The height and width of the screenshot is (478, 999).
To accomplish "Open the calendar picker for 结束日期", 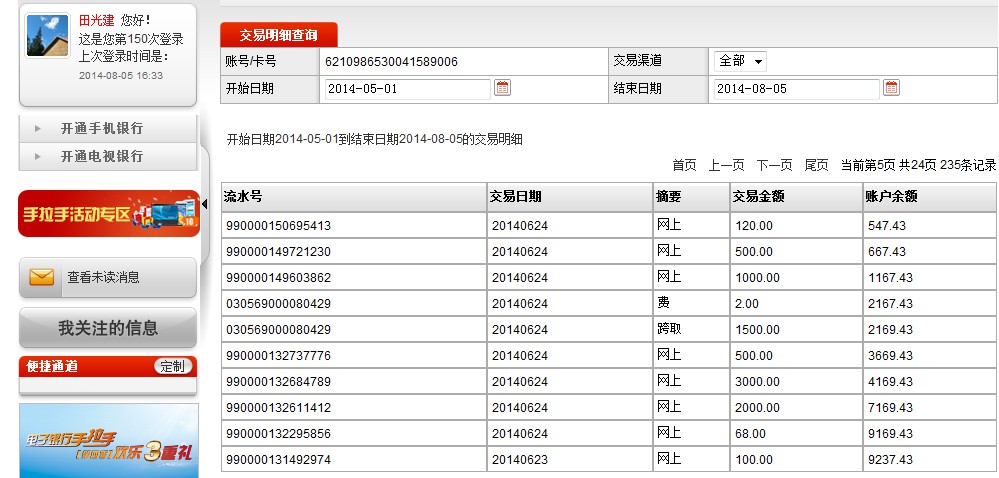I will click(891, 88).
